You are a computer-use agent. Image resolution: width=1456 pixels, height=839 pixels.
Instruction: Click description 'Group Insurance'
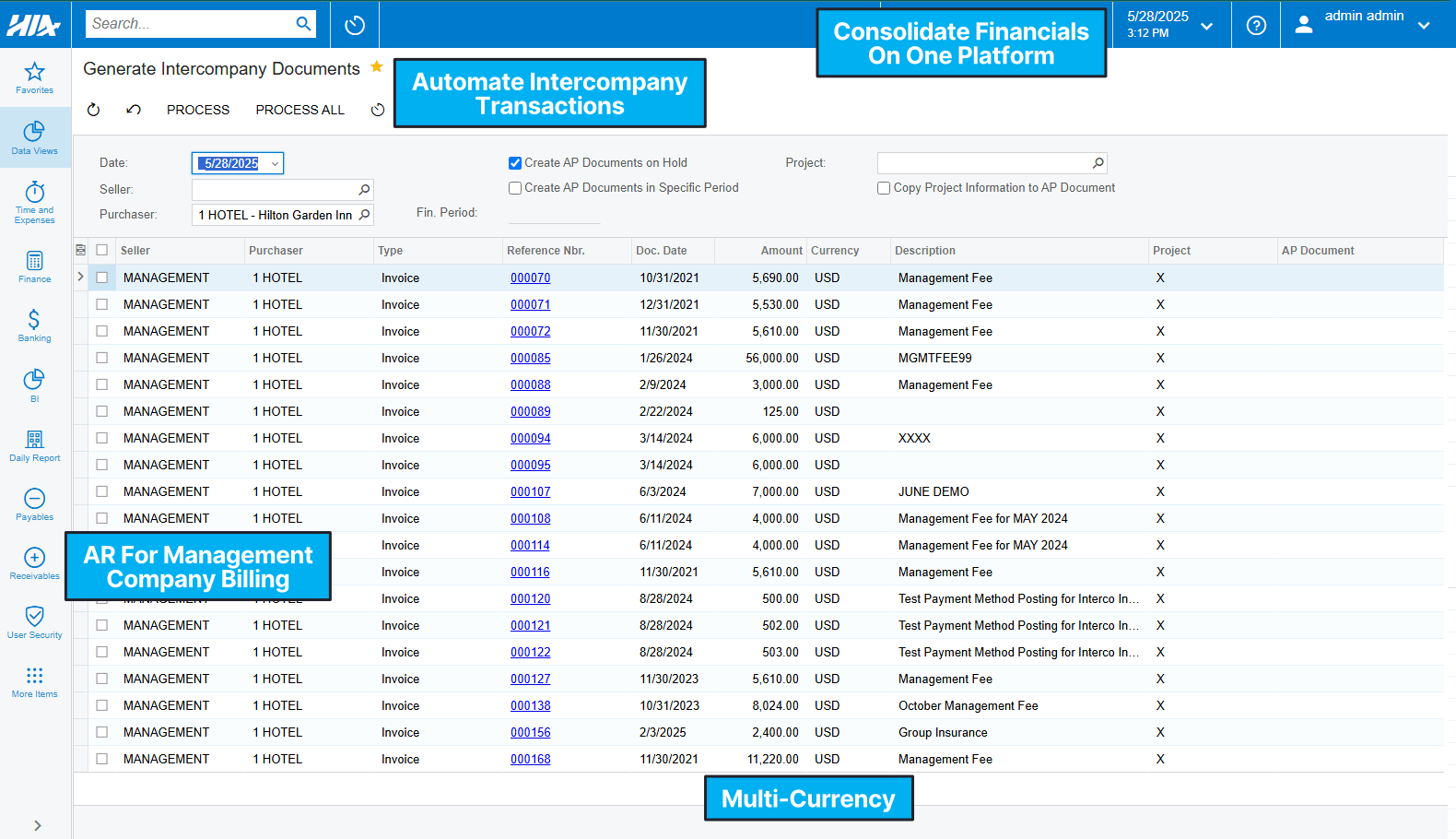point(943,732)
